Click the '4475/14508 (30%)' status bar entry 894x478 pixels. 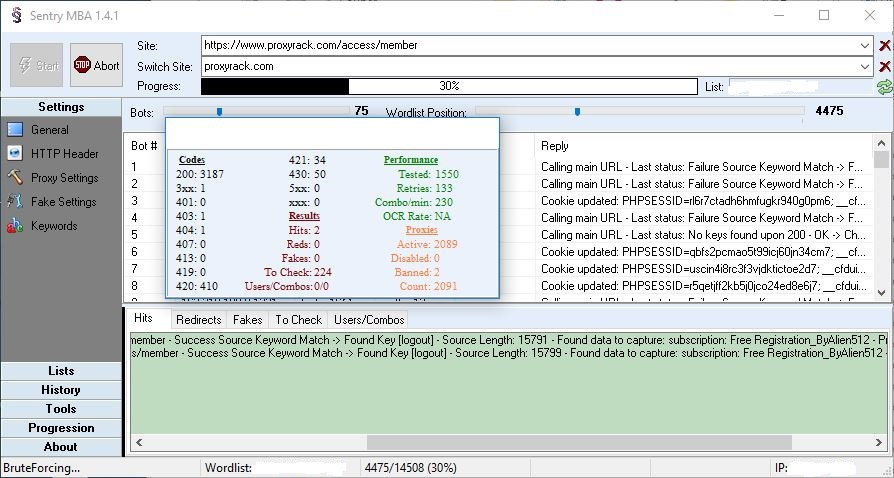pos(411,468)
